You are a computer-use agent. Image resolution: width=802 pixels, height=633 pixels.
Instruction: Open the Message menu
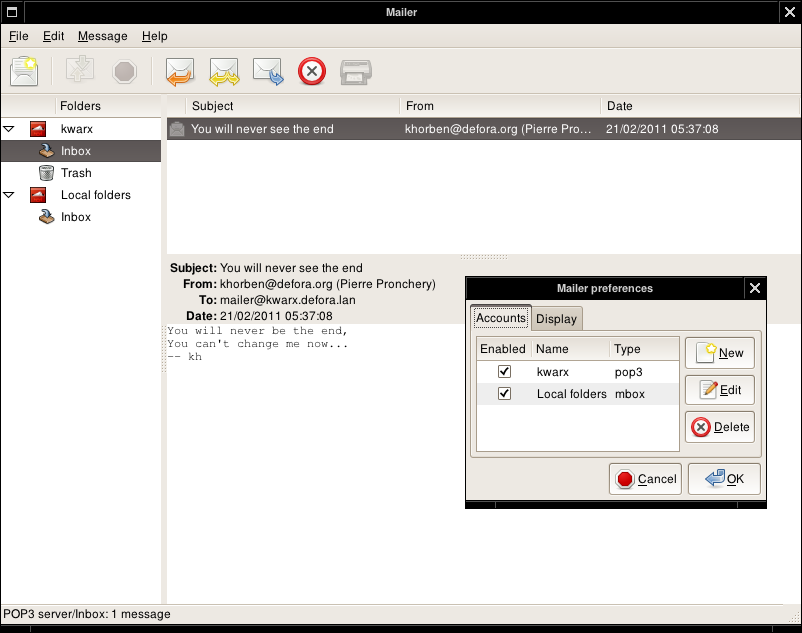click(x=102, y=36)
